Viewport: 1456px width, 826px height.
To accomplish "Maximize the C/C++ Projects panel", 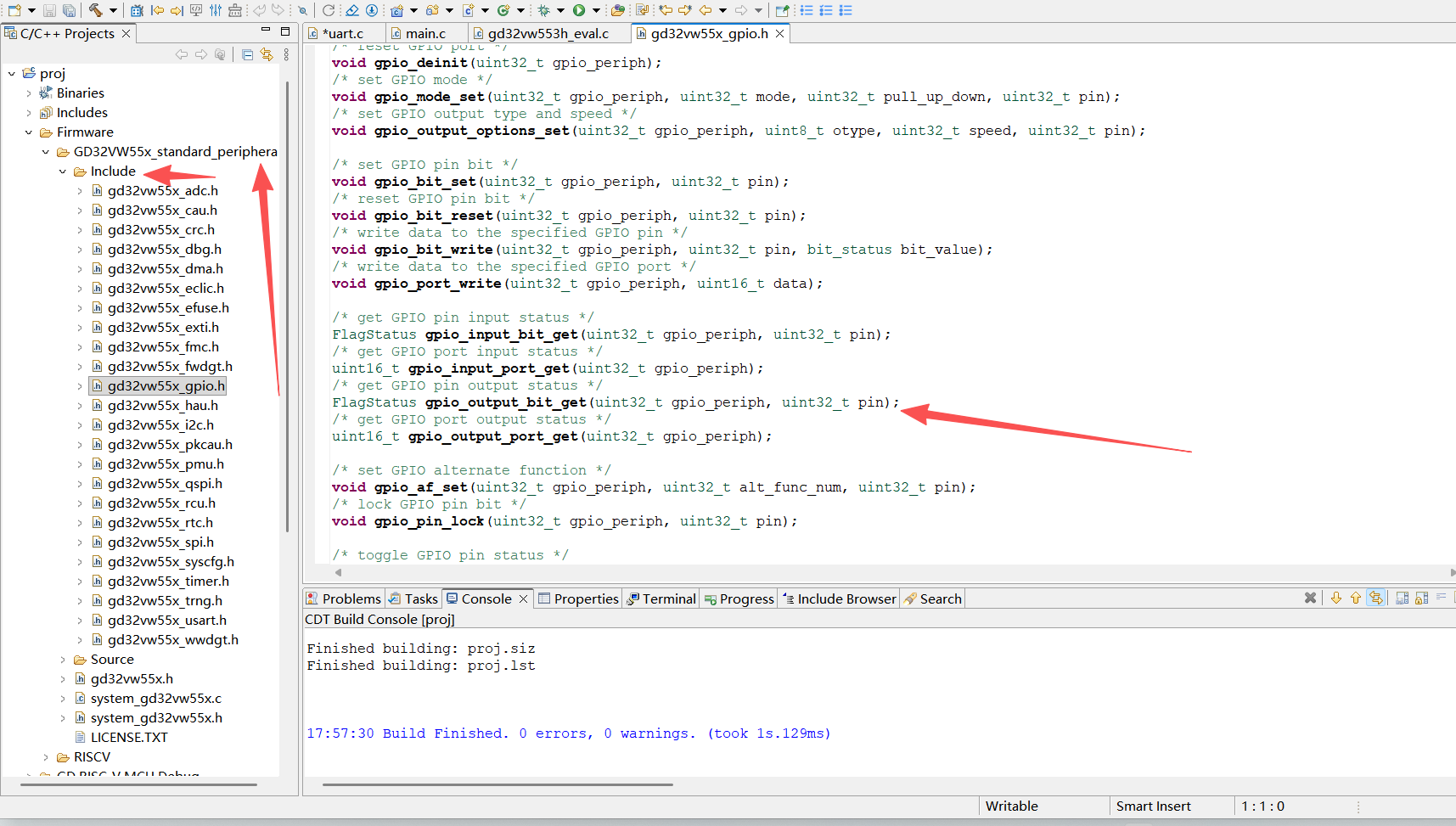I will click(285, 31).
